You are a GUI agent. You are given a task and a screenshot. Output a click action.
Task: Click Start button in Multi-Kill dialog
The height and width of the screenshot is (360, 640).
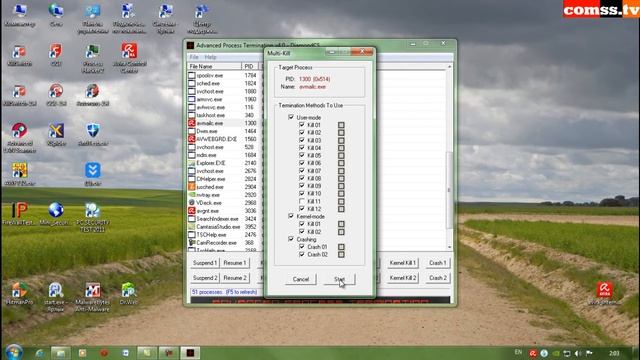coord(339,279)
